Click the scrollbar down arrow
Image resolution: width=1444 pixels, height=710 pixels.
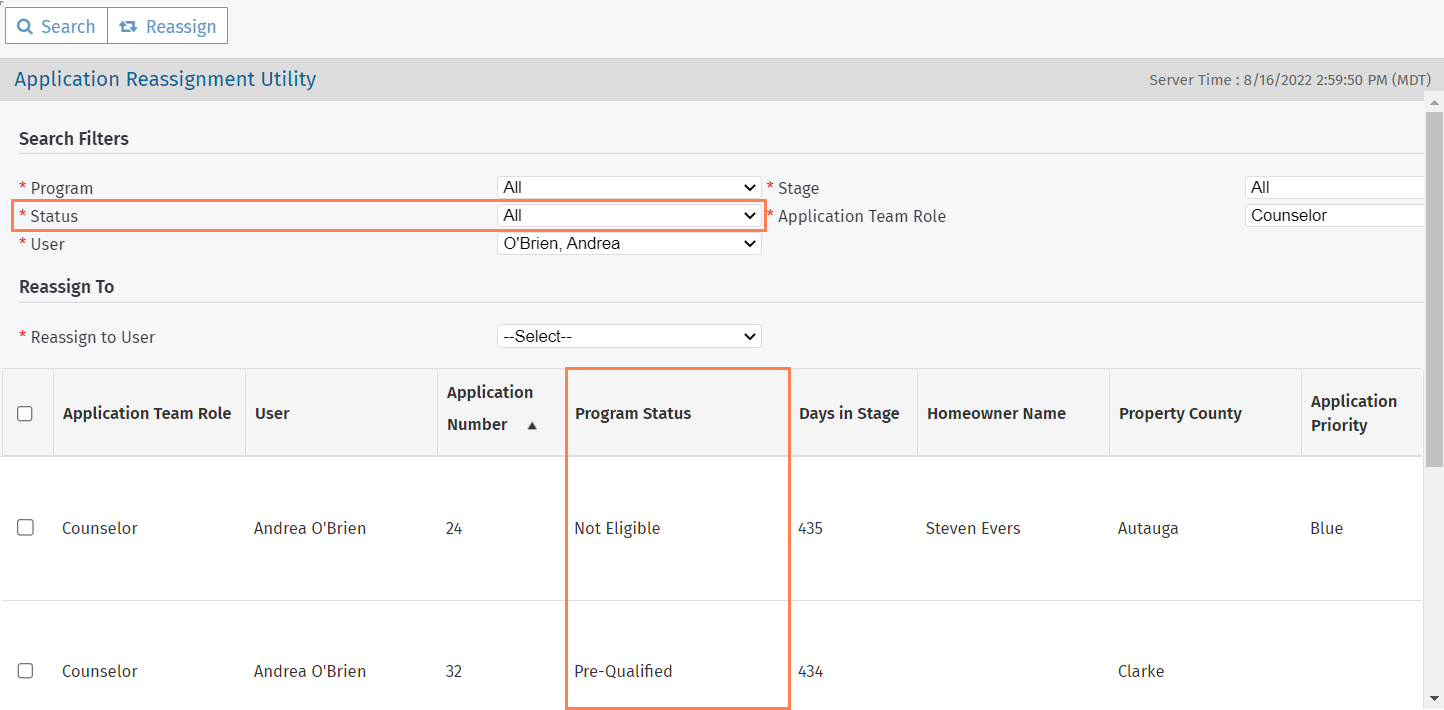1435,698
